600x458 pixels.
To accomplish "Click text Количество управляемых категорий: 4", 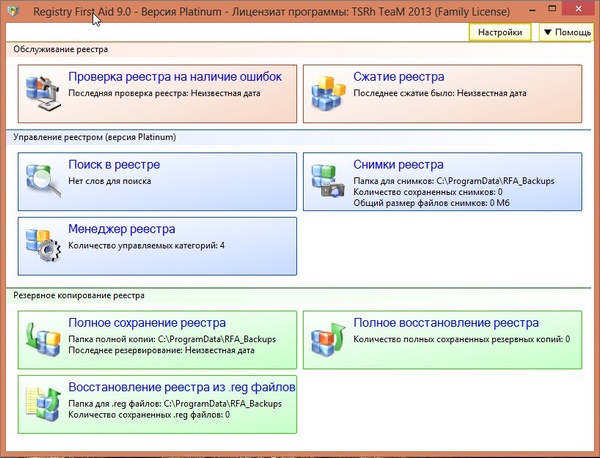I will click(146, 245).
